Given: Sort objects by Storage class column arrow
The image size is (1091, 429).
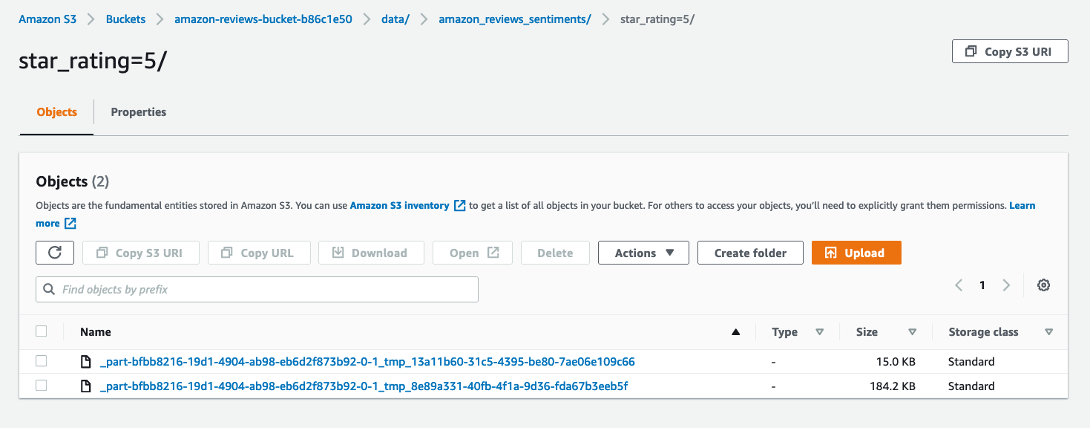Looking at the screenshot, I should pyautogui.click(x=1048, y=332).
